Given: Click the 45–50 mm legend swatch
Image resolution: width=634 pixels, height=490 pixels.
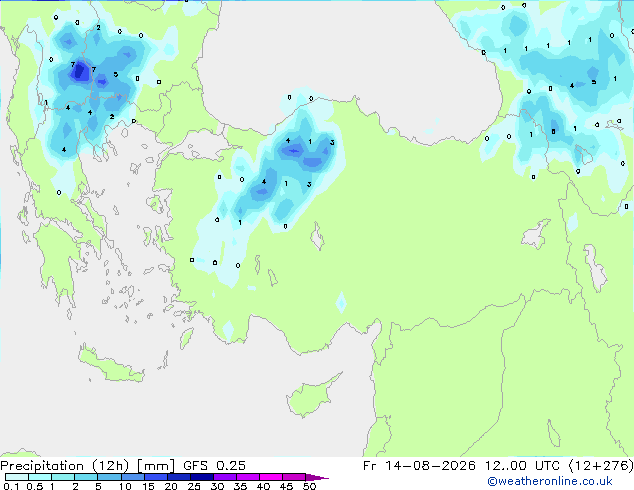Looking at the screenshot, I should tap(294, 477).
